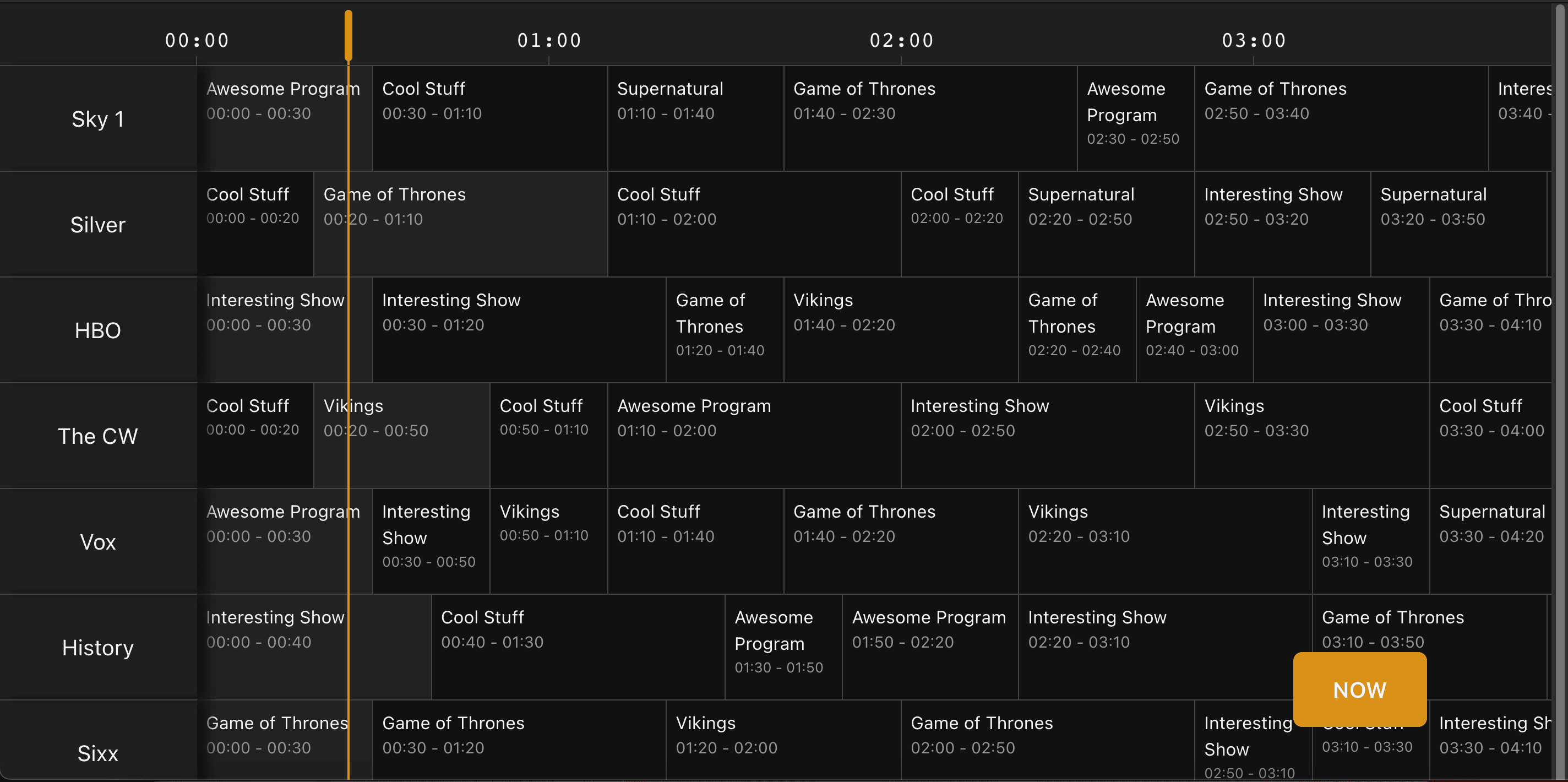This screenshot has width=1568, height=782.
Task: Select Game of Thrones at 00:20 on Silver
Action: click(x=460, y=224)
